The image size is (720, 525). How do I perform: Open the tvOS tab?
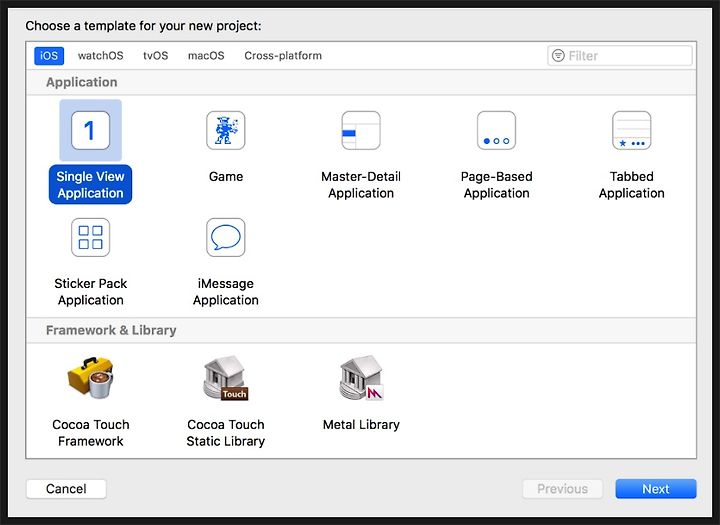pos(156,56)
